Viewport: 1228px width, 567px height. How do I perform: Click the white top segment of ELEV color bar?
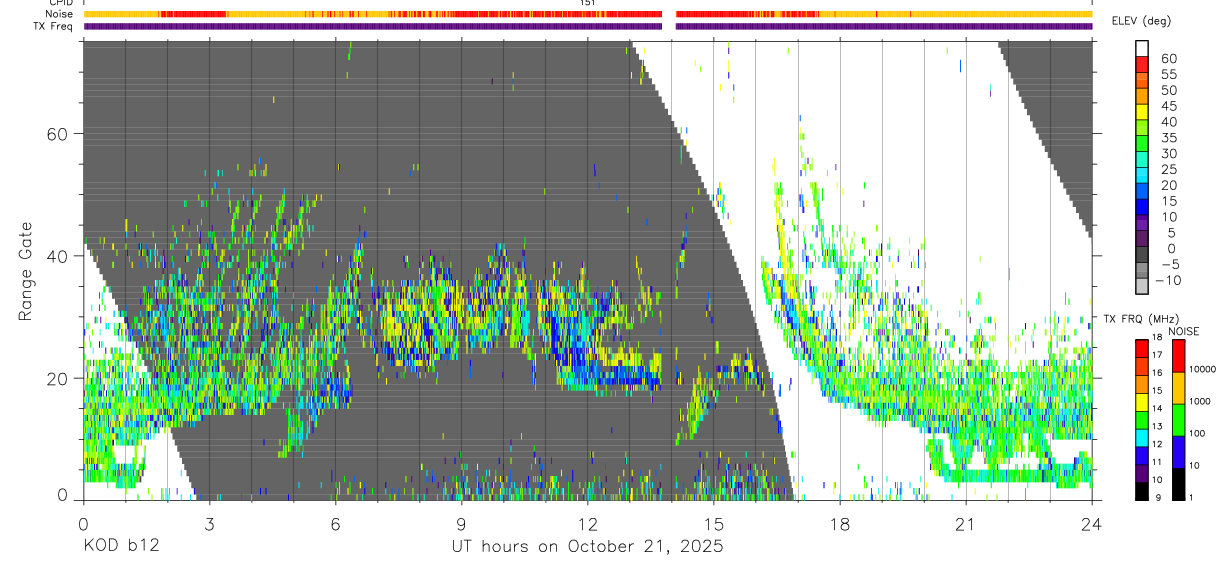coord(1142,48)
